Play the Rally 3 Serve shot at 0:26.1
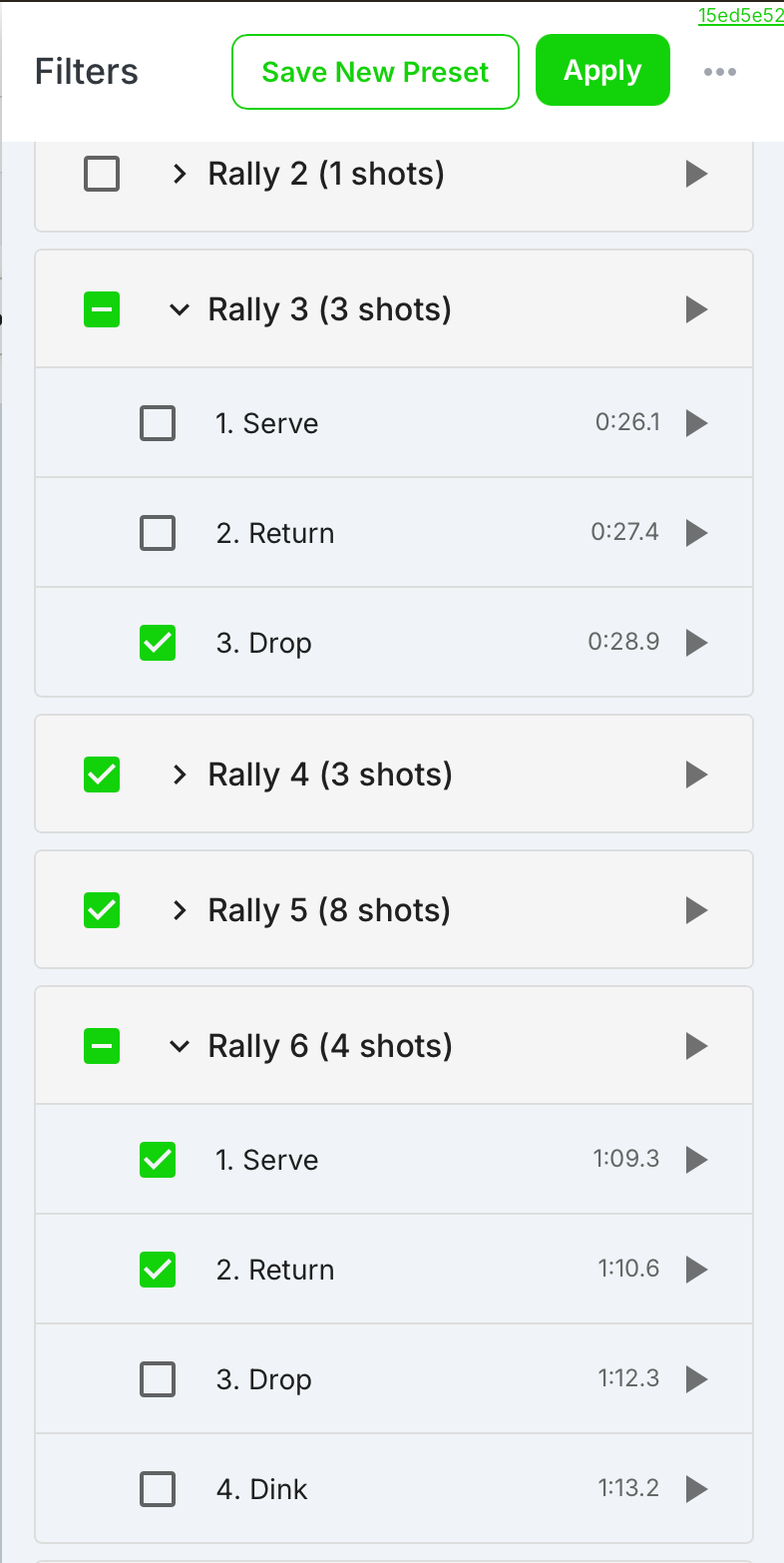The image size is (784, 1563). [x=696, y=423]
